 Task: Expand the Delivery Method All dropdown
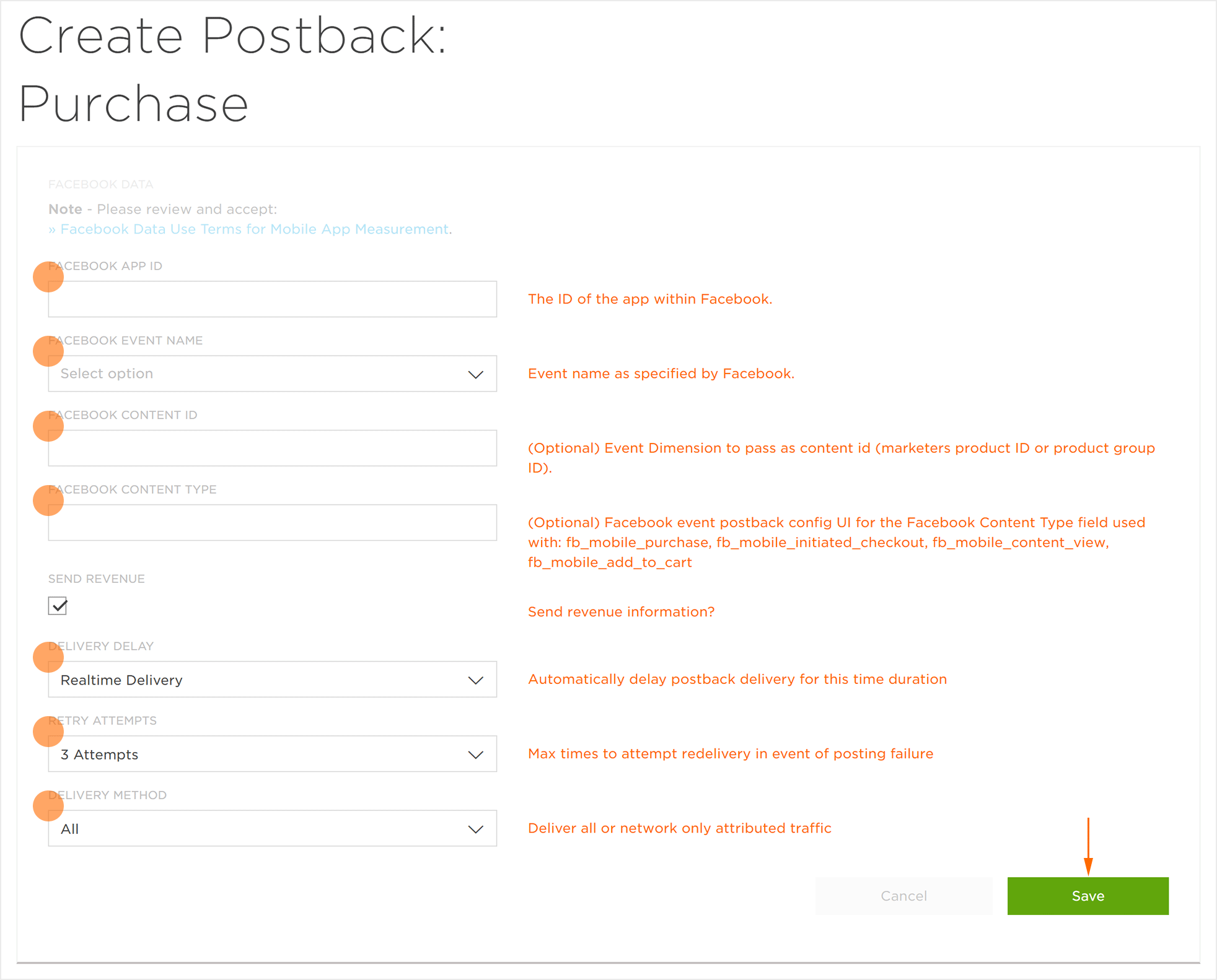[x=273, y=828]
